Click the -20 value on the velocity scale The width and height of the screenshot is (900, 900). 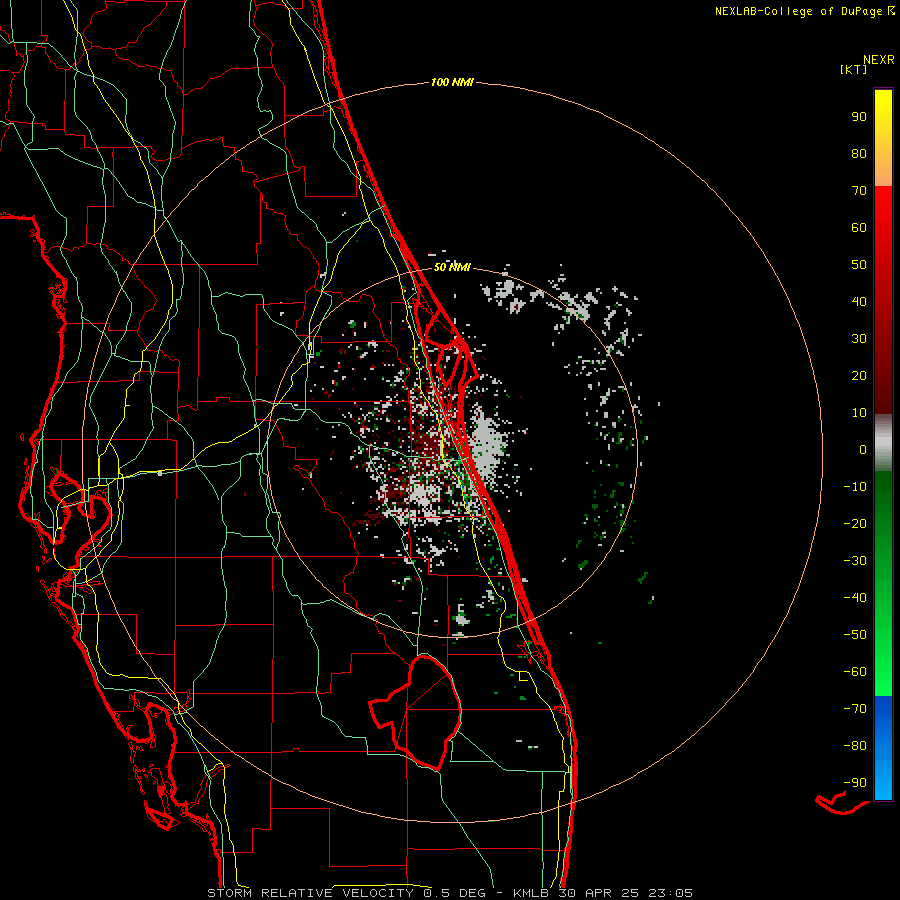(x=855, y=524)
